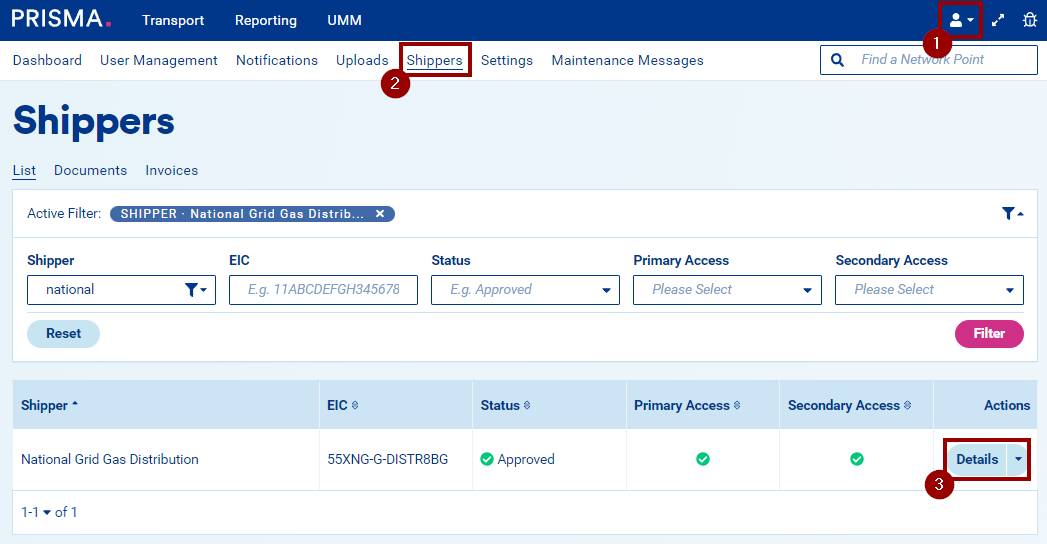Image resolution: width=1047 pixels, height=544 pixels.
Task: Collapse the filter panel funnel icon
Action: [1011, 213]
